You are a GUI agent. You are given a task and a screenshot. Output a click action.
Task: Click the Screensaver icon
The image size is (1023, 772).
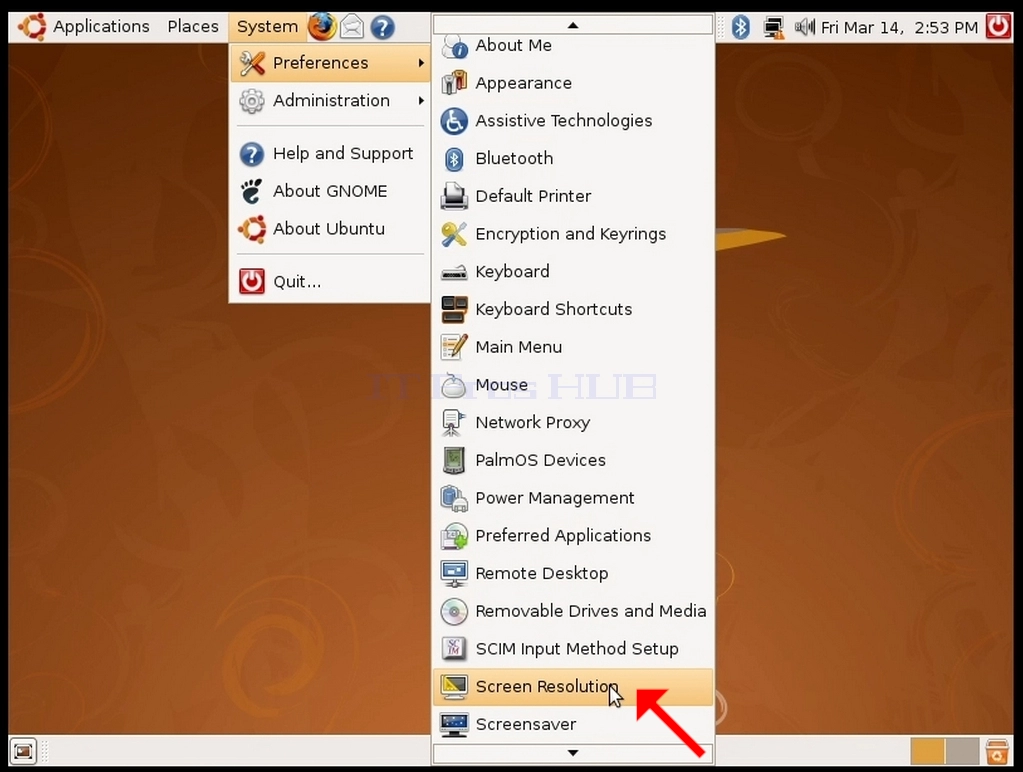pyautogui.click(x=454, y=724)
